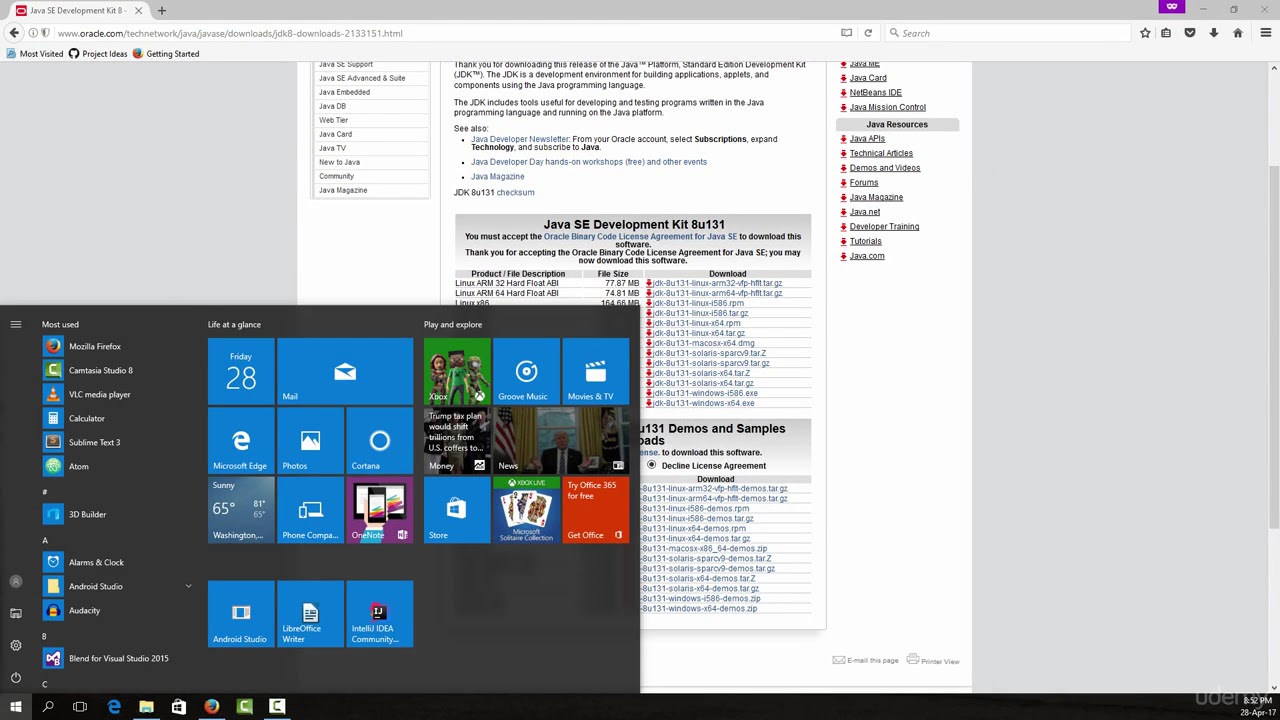
Task: Open the OneNote tile
Action: pos(379,509)
